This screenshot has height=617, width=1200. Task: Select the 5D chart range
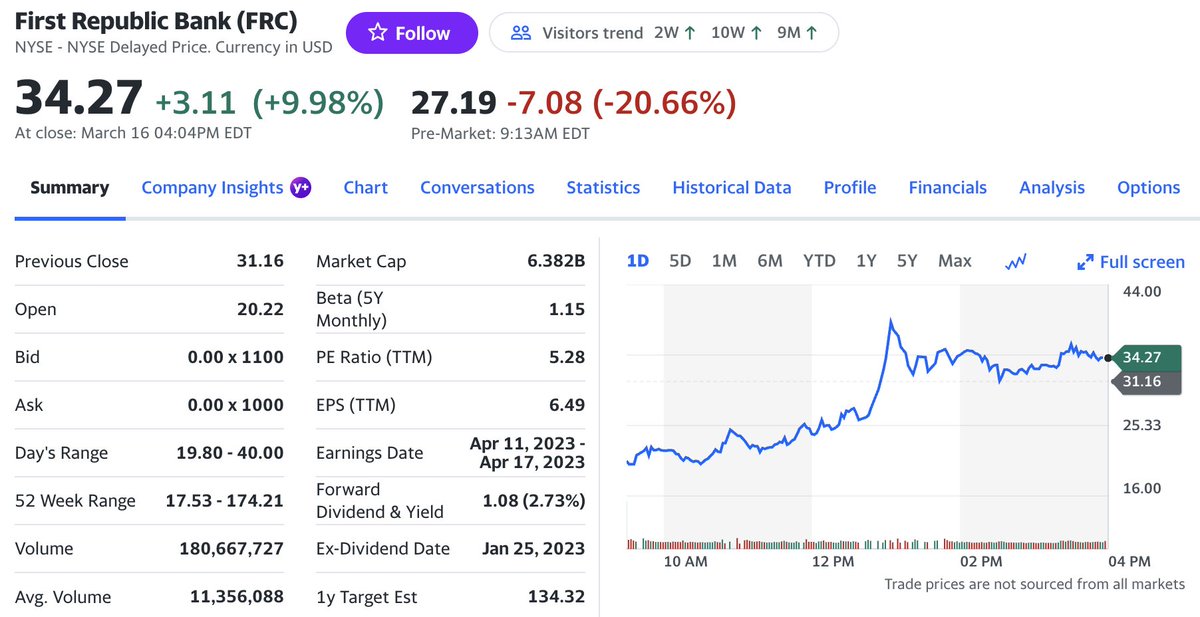[x=680, y=261]
